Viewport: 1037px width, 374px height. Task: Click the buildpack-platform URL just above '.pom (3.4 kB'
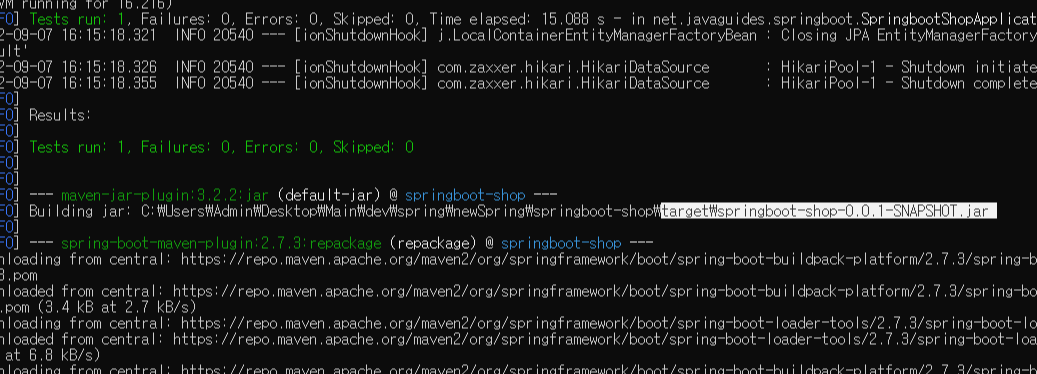click(604, 291)
